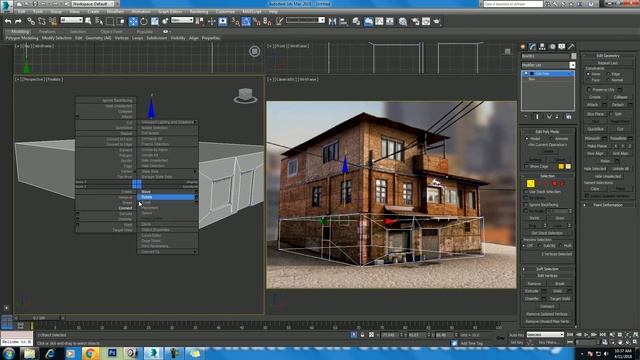Open the reference coordinate system dropdown
The image size is (640, 360).
coord(182,20)
